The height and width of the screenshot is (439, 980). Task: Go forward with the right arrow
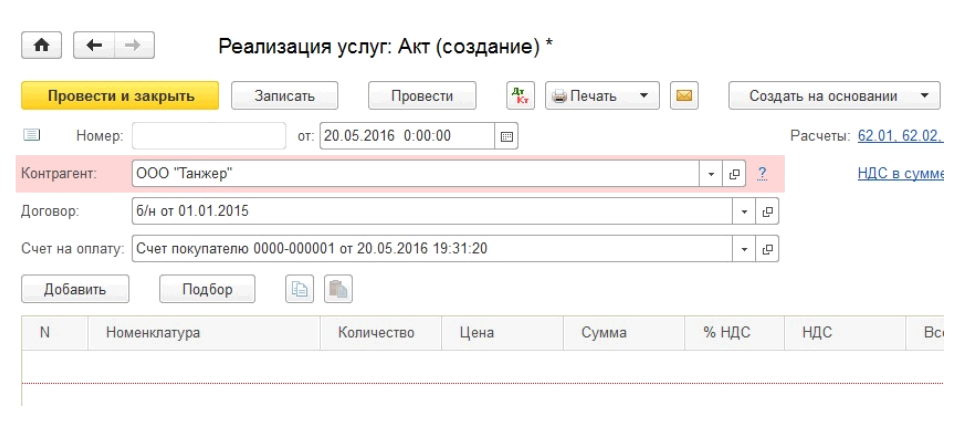pos(134,47)
